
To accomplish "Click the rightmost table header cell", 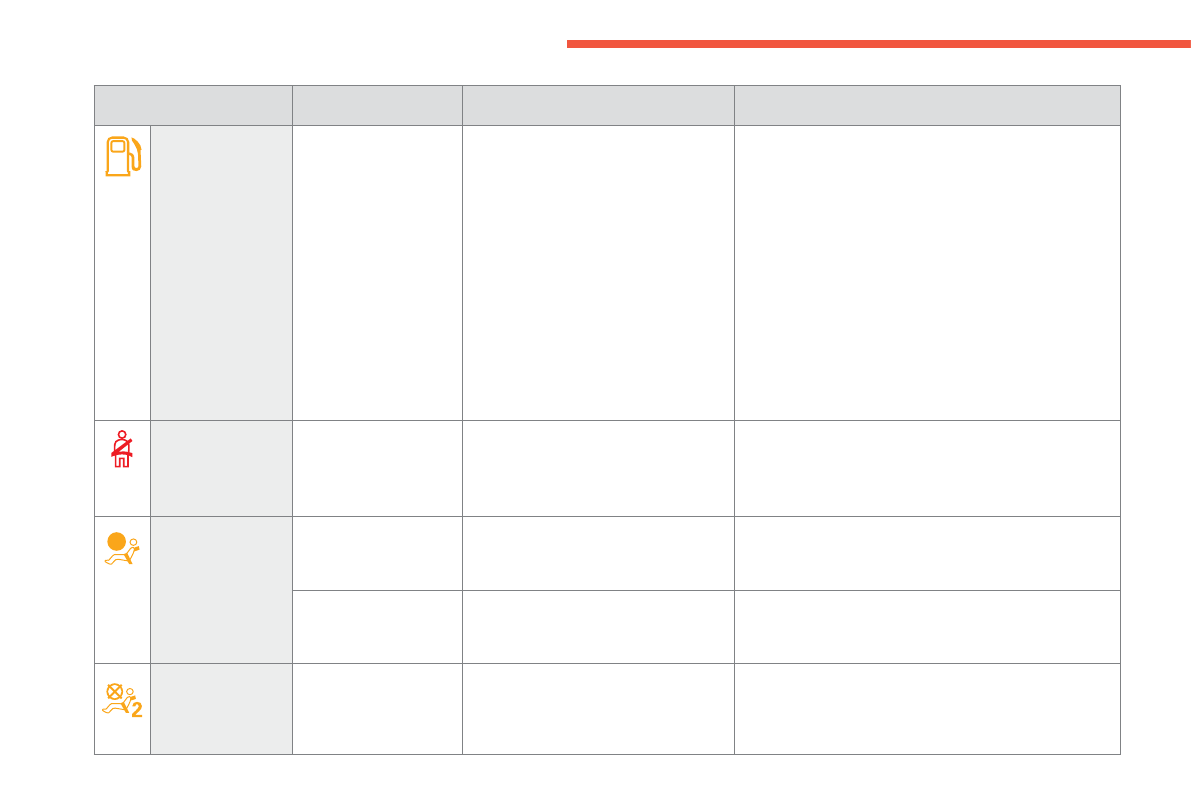I will tap(927, 105).
